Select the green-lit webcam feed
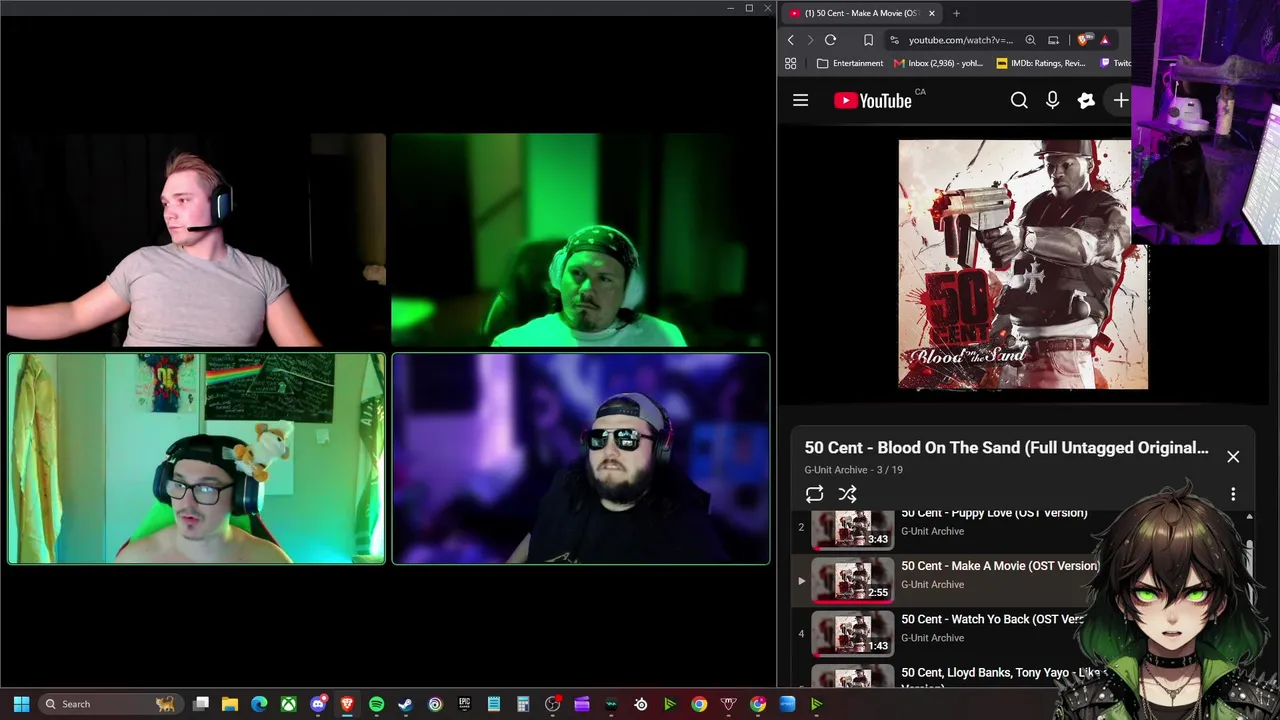 coord(580,240)
